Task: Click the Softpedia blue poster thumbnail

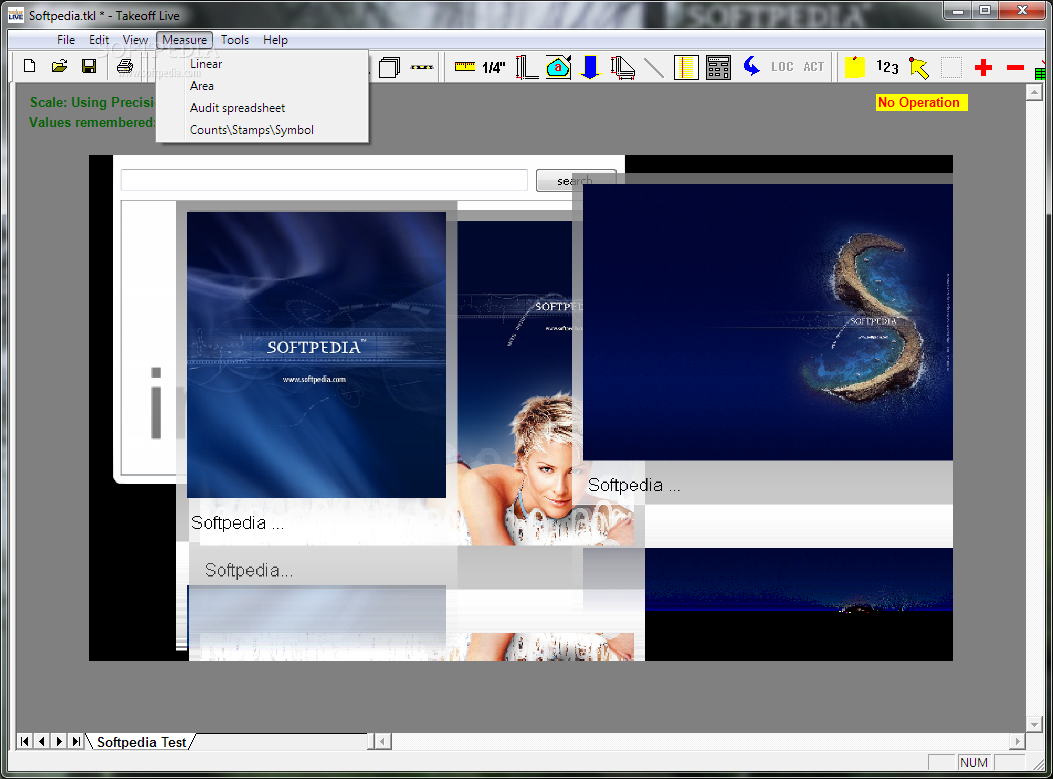Action: (316, 355)
